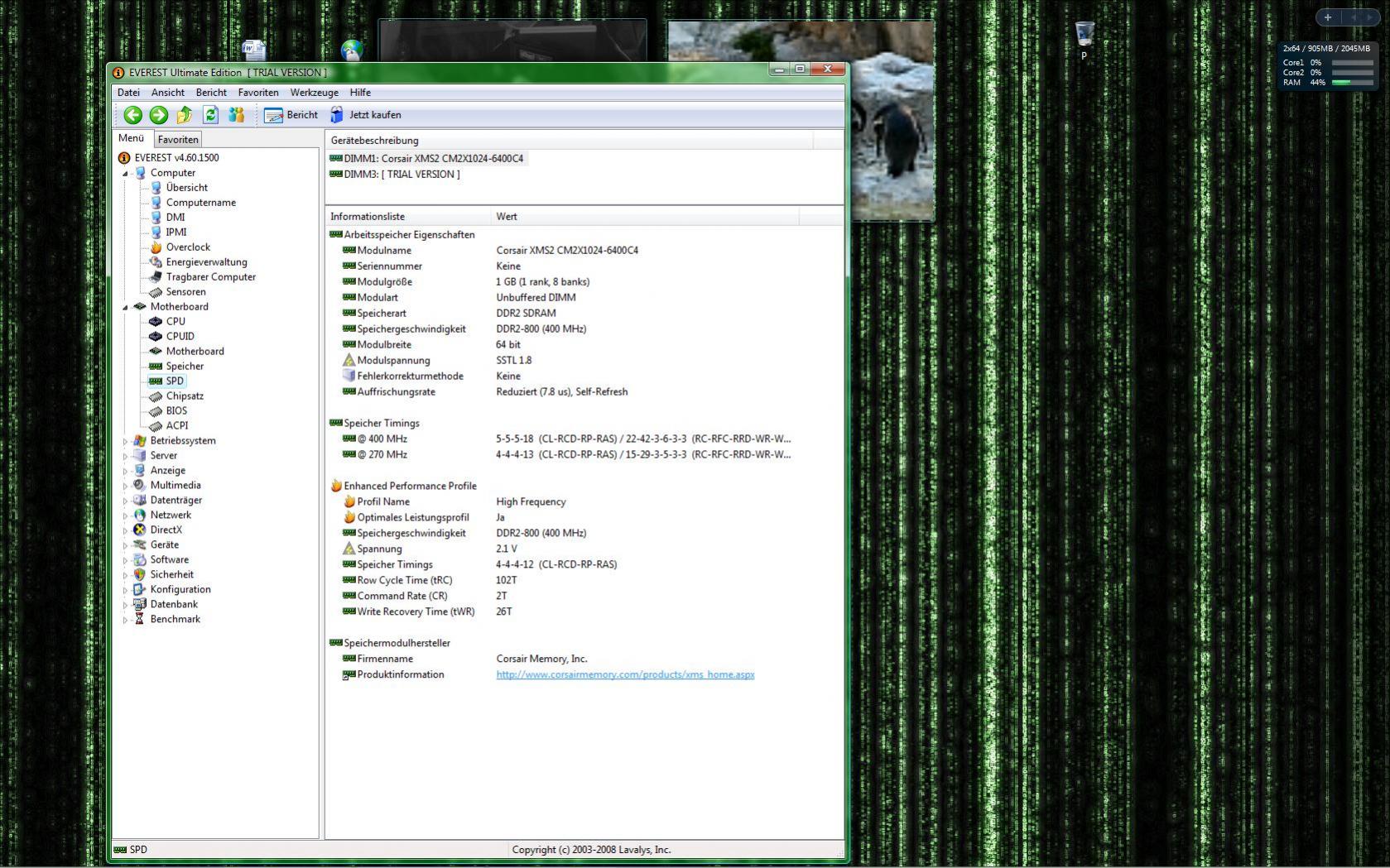Screen dimensions: 1390x868
Task: Click the green Back arrow toolbar icon
Action: click(132, 115)
